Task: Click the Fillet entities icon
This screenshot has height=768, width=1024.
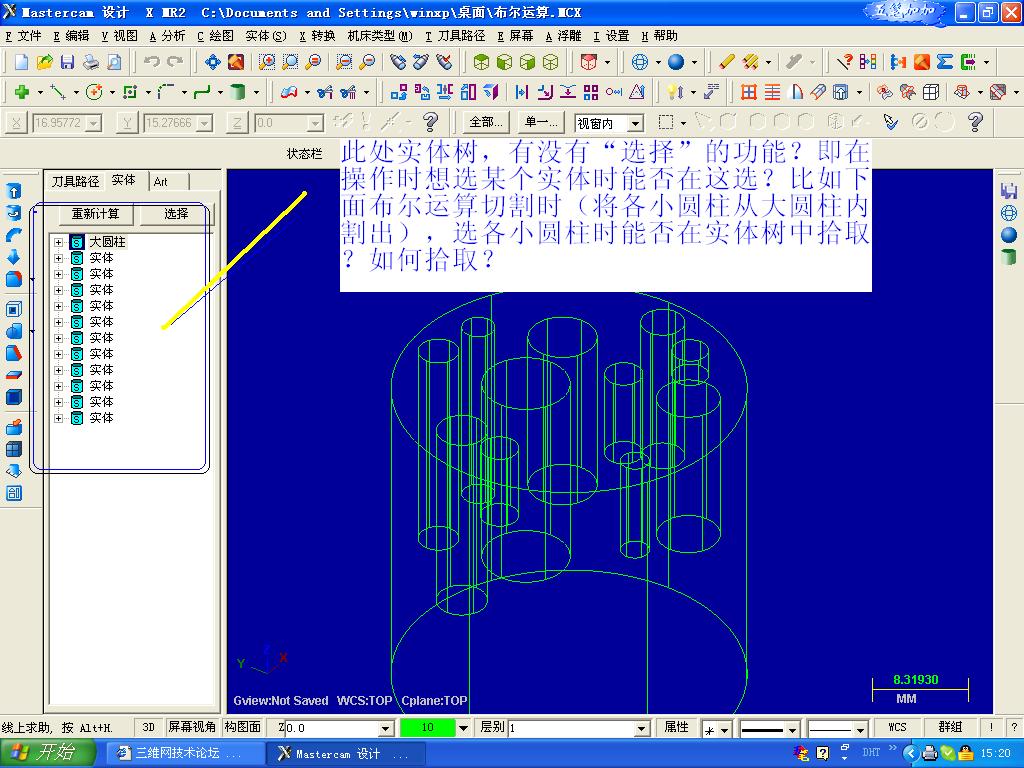Action: 166,92
